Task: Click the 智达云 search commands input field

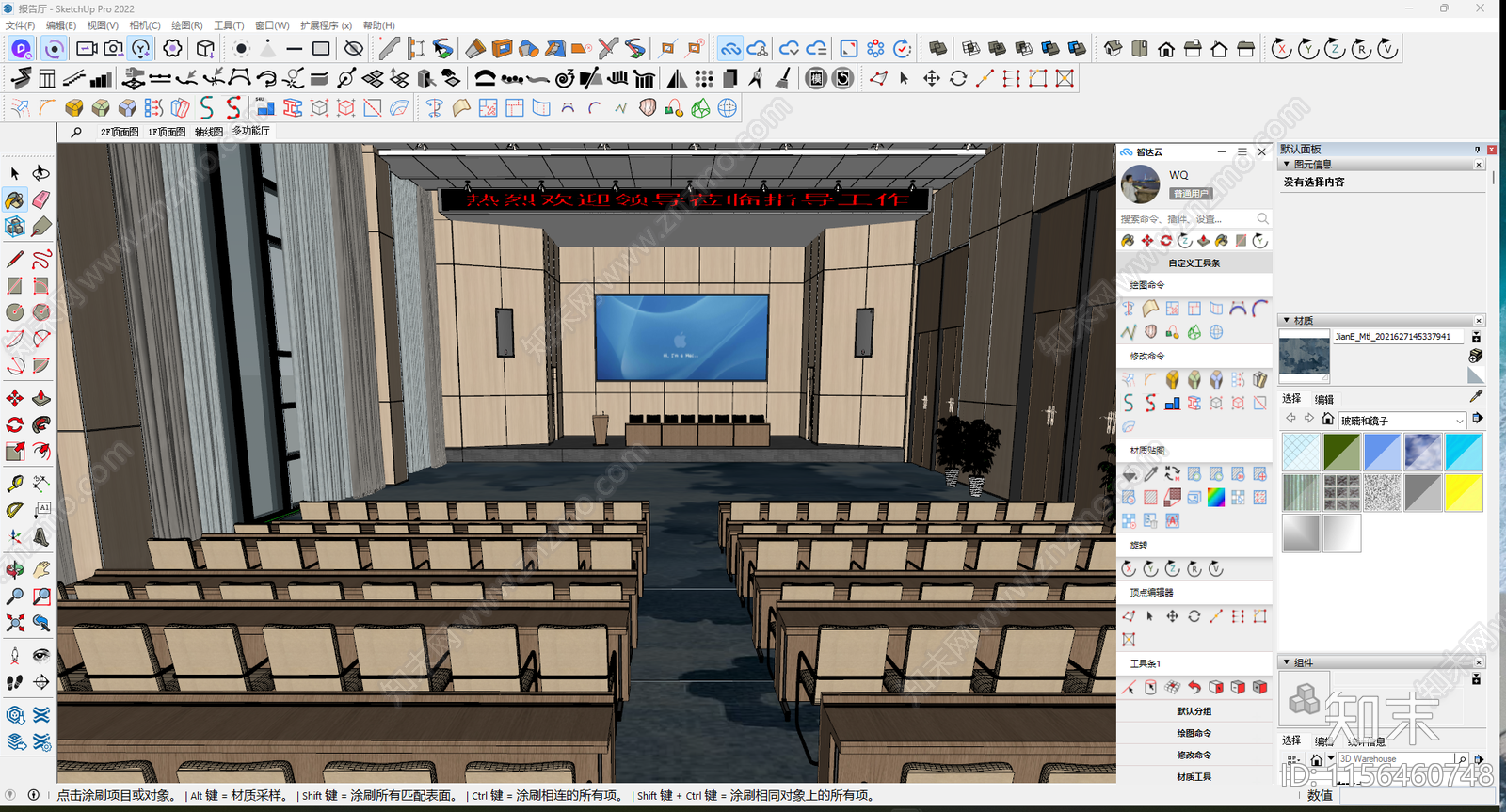Action: 1186,218
